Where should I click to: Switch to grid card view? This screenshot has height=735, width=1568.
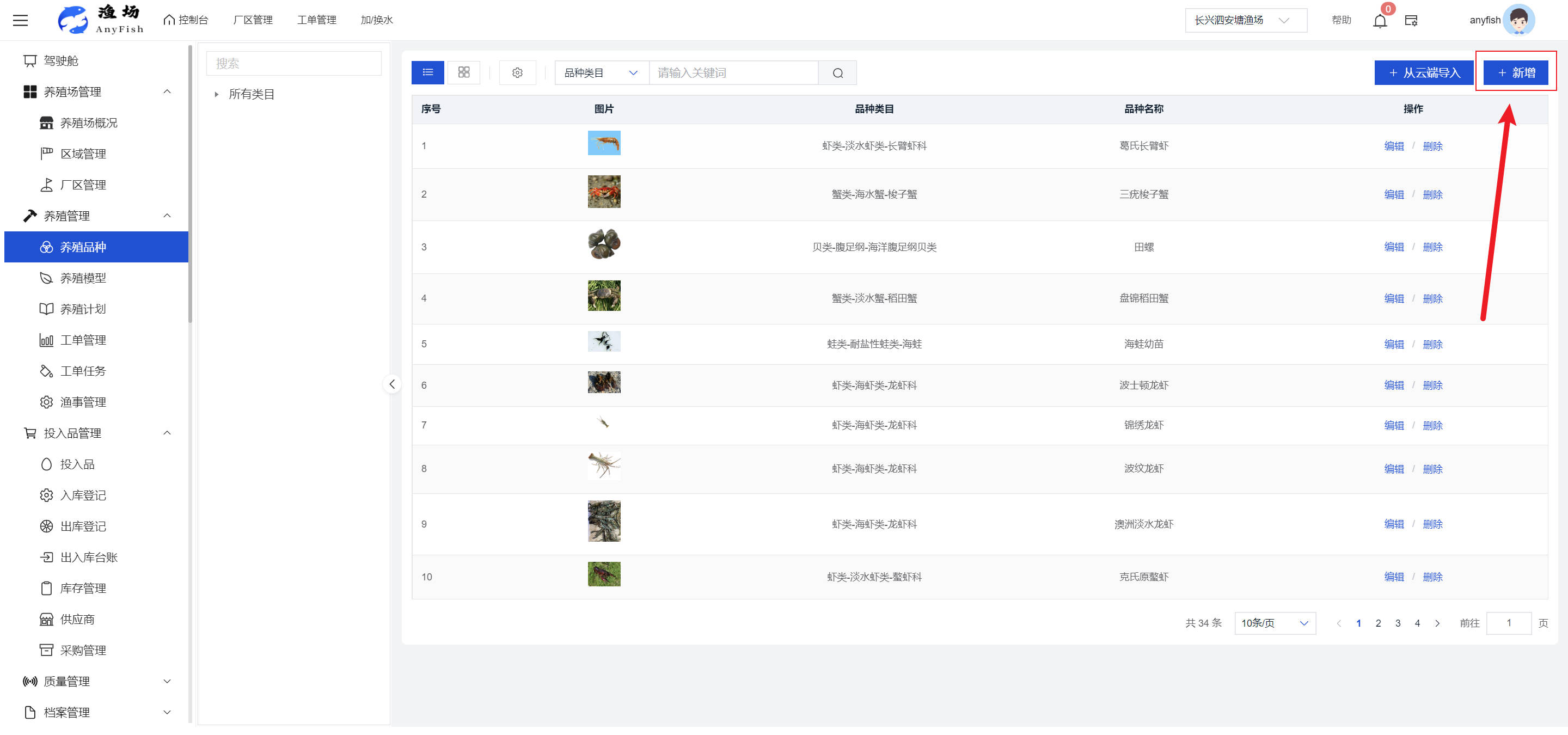click(464, 72)
